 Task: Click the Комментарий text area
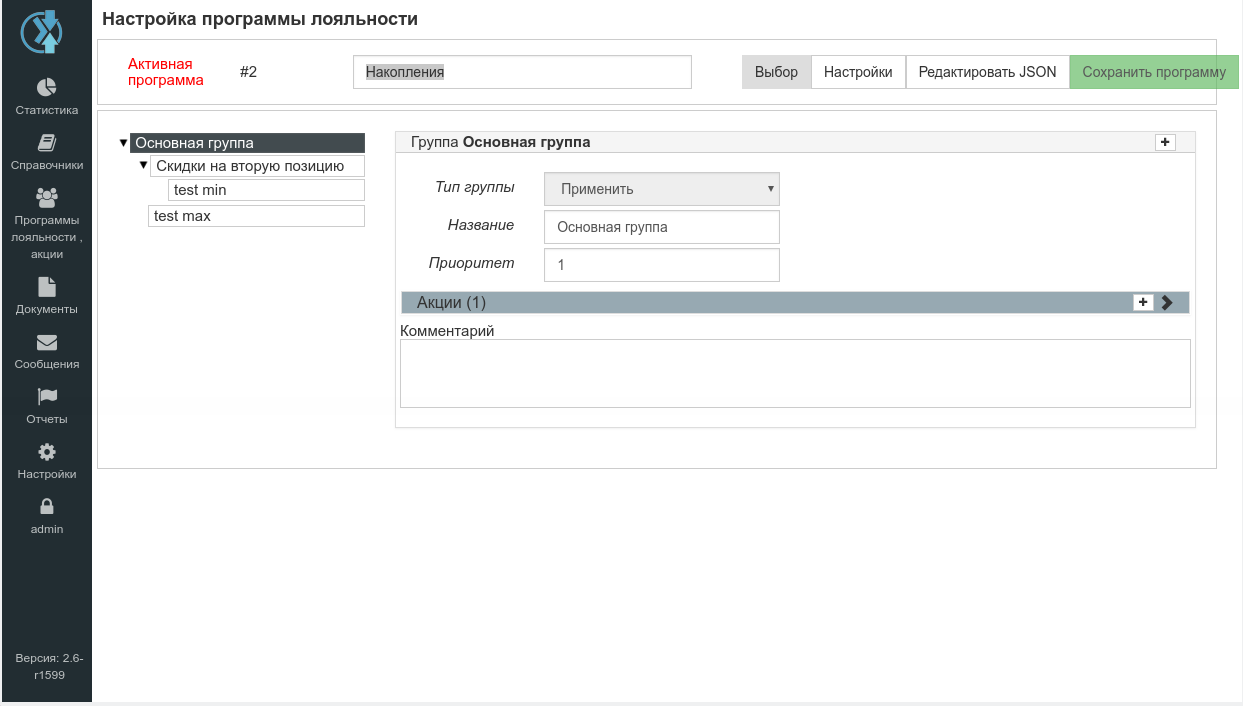pos(795,373)
